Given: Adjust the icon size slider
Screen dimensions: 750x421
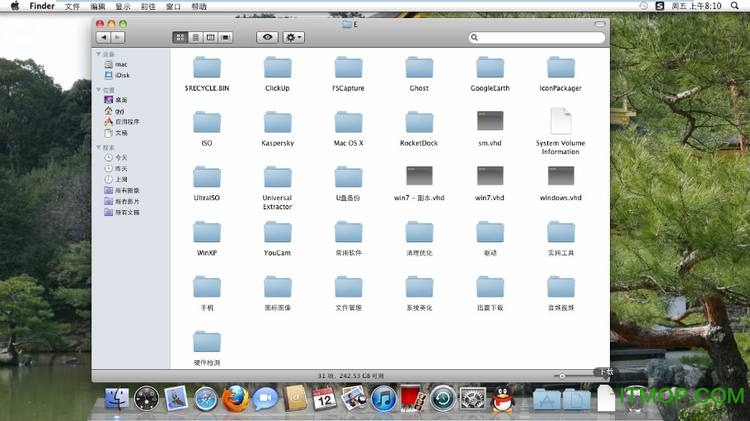Looking at the screenshot, I should coord(562,376).
